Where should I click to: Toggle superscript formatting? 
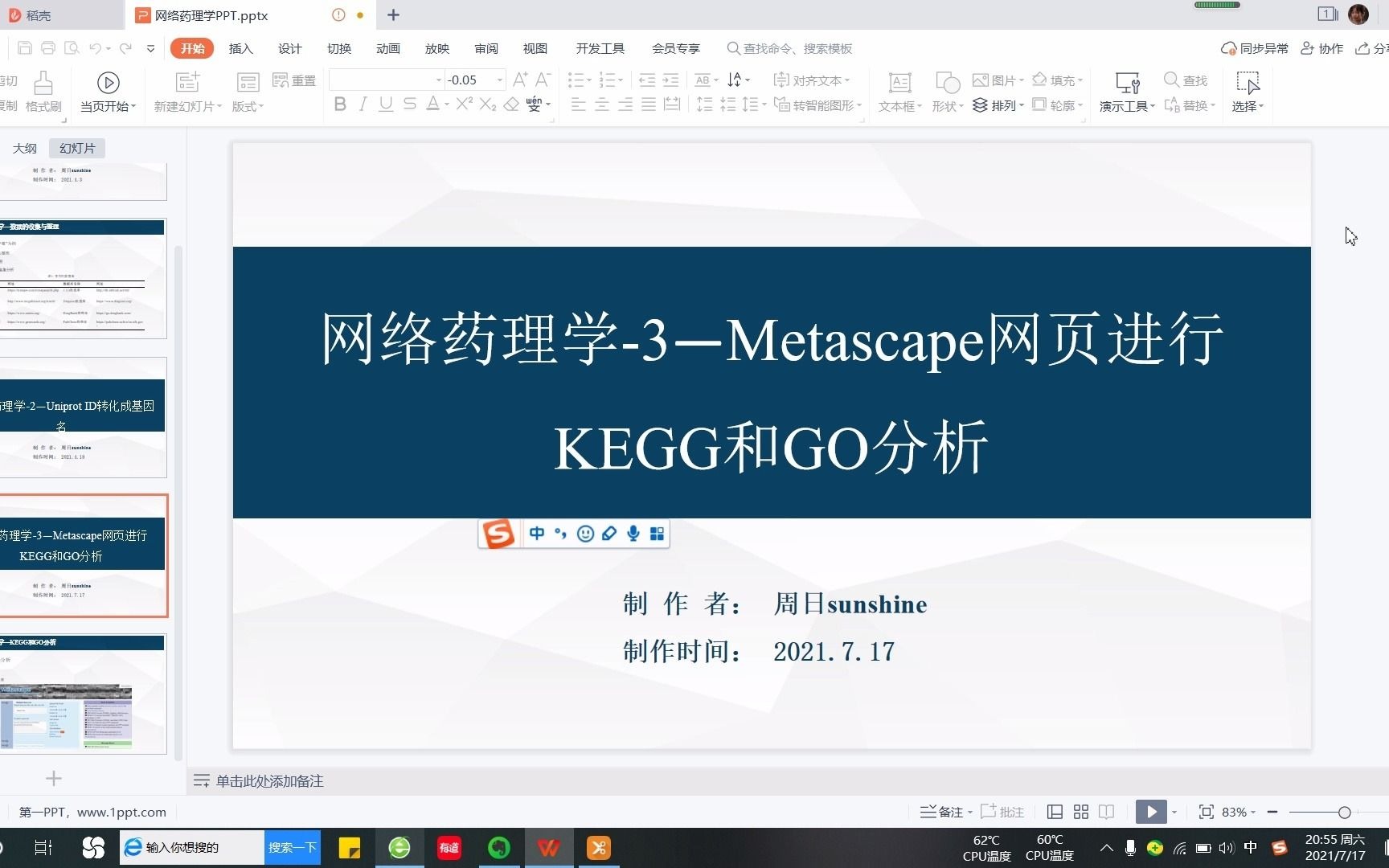(x=464, y=104)
